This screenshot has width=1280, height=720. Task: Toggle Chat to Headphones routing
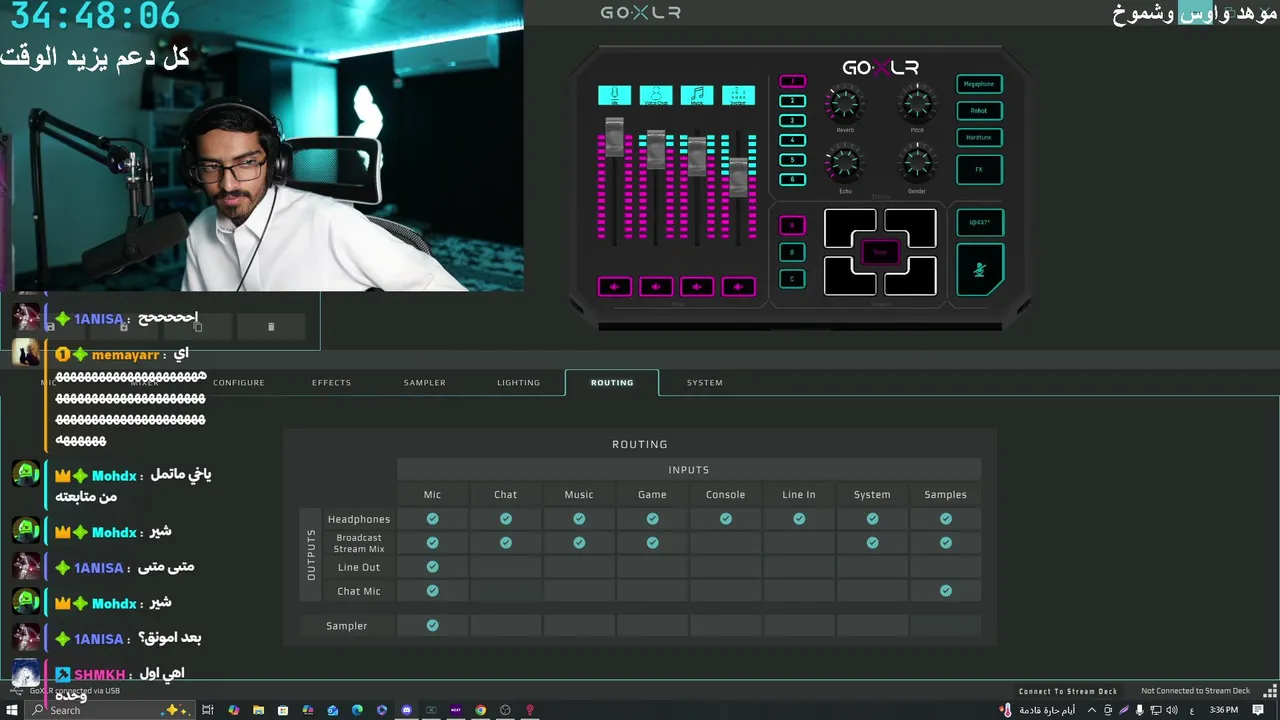[x=506, y=519]
